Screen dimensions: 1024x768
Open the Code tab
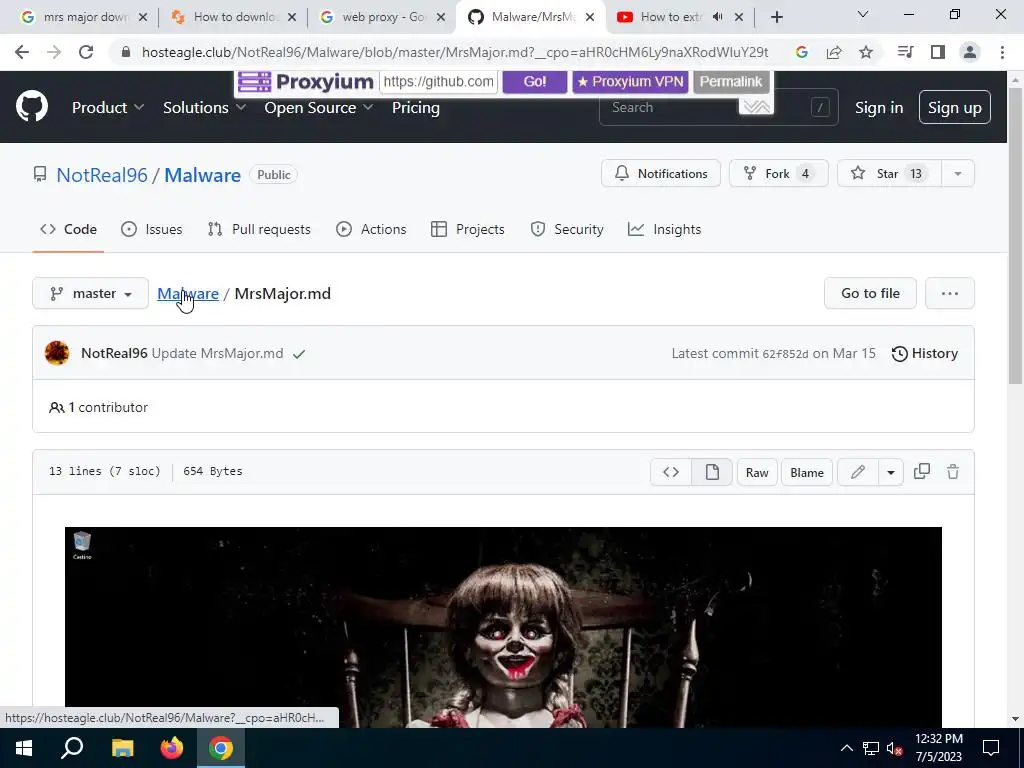[x=68, y=229]
